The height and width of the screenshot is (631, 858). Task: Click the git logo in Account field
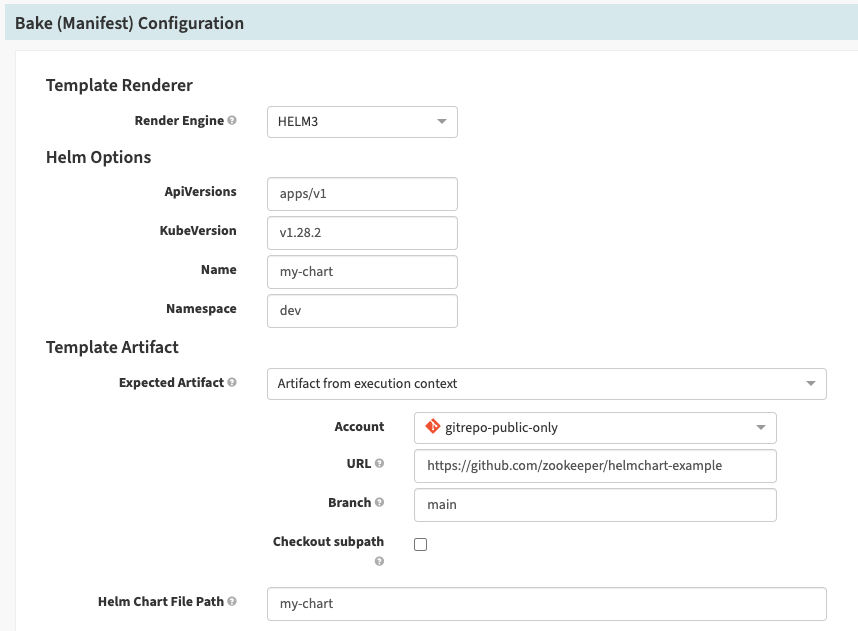pyautogui.click(x=432, y=427)
